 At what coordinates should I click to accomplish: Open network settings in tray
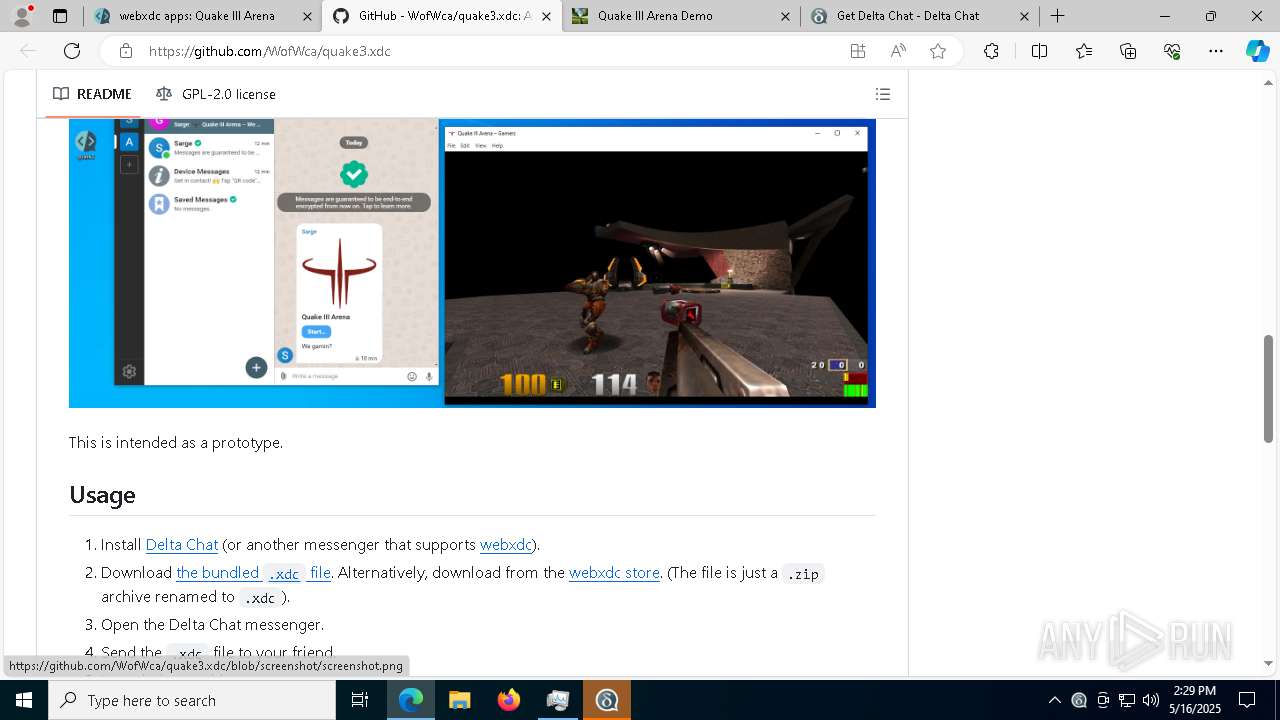1127,700
